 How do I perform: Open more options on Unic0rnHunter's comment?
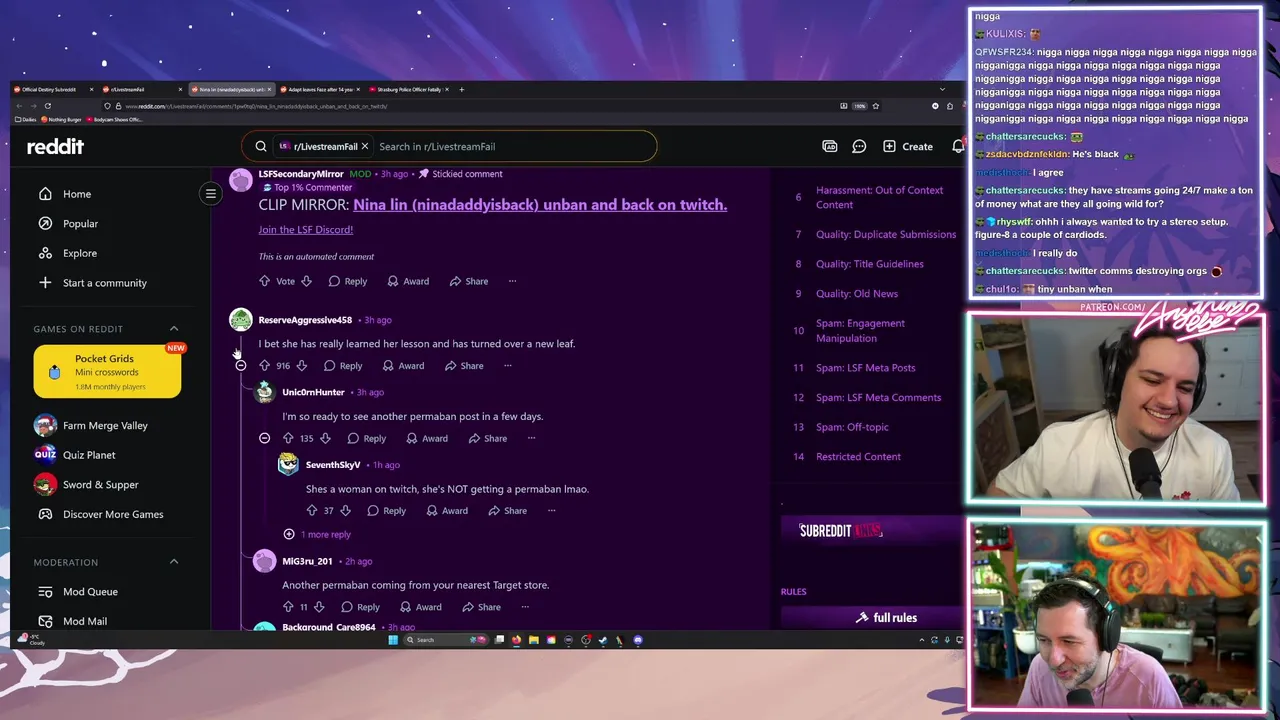[531, 438]
